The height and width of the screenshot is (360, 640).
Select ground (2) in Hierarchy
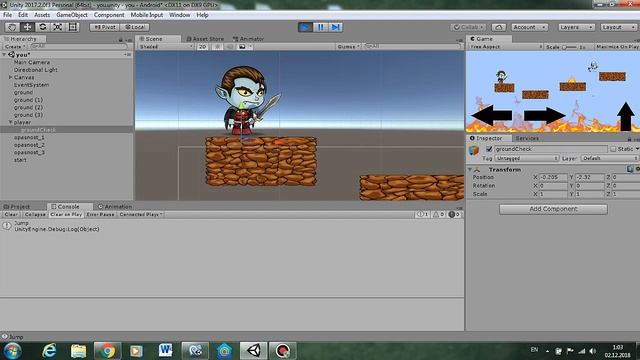28,107
